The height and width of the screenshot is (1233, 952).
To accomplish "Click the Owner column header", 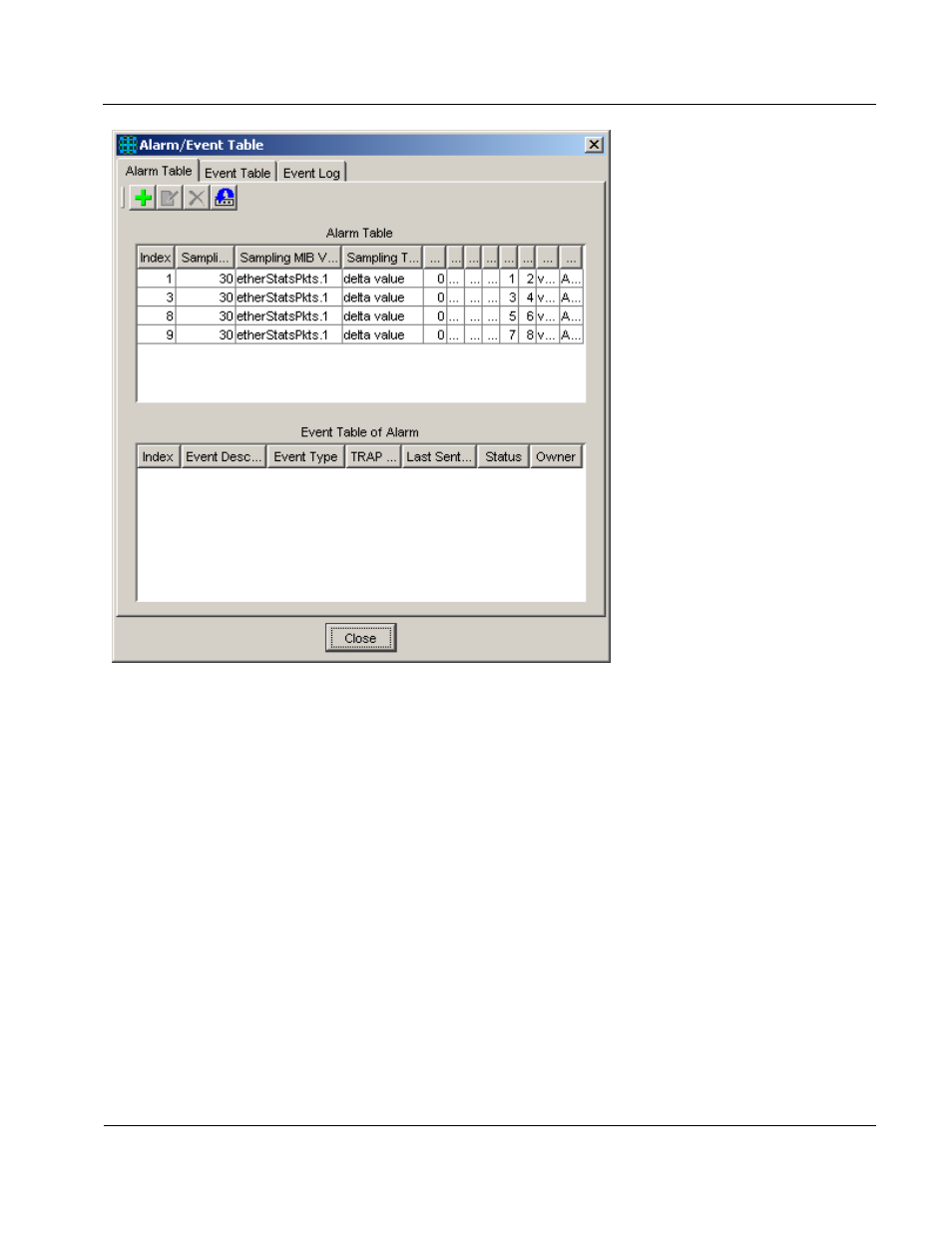I will [x=556, y=456].
